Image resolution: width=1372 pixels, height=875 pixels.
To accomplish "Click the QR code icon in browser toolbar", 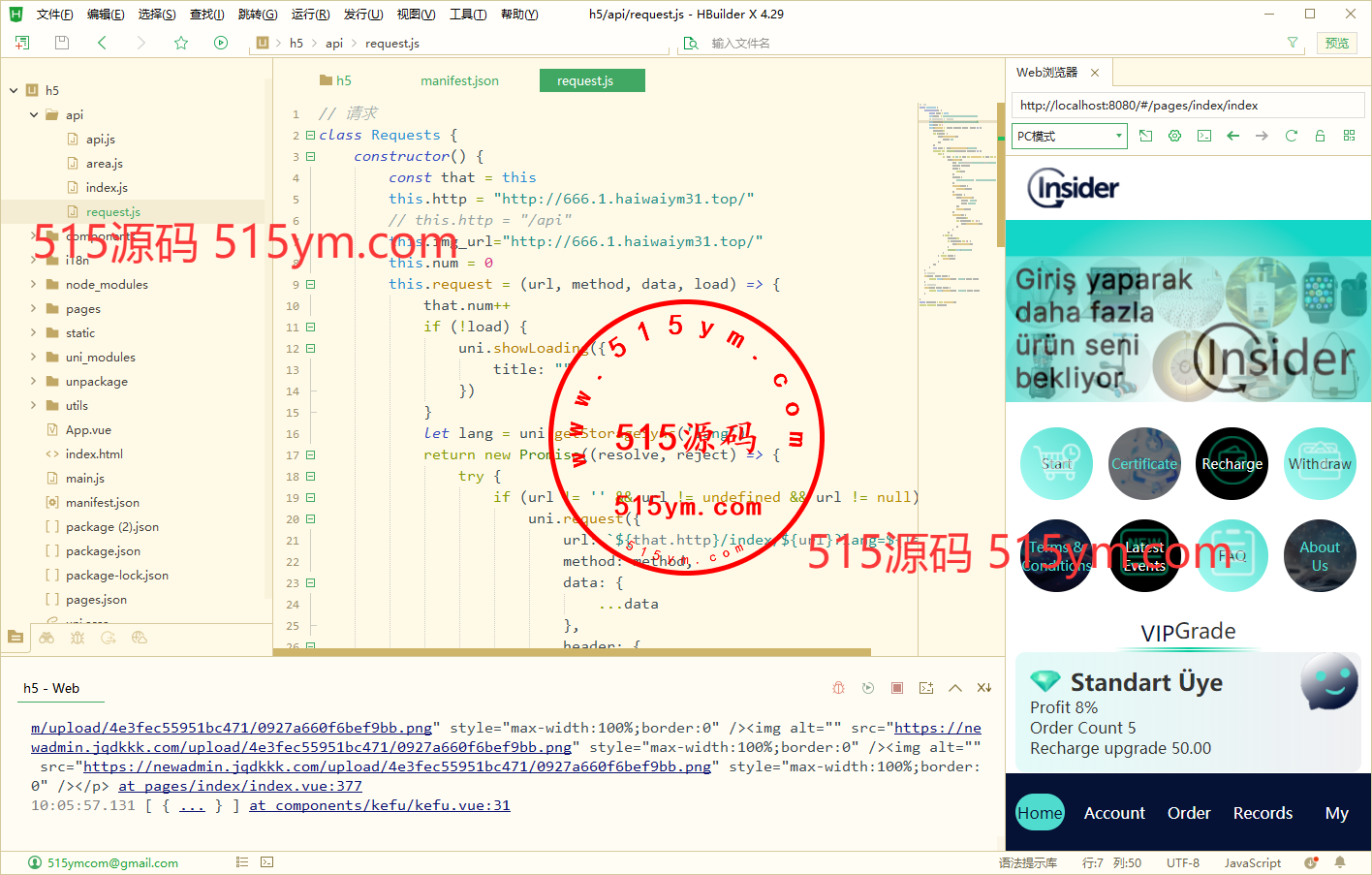I will click(x=1349, y=137).
